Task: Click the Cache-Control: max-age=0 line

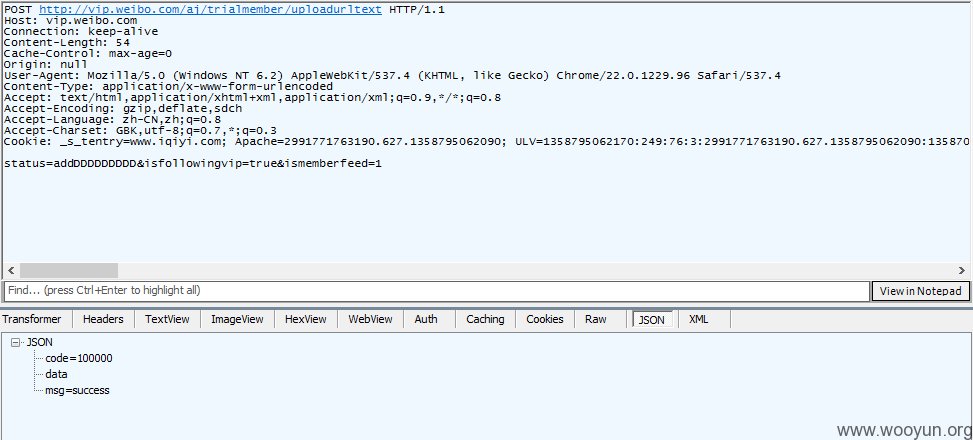Action: 88,54
